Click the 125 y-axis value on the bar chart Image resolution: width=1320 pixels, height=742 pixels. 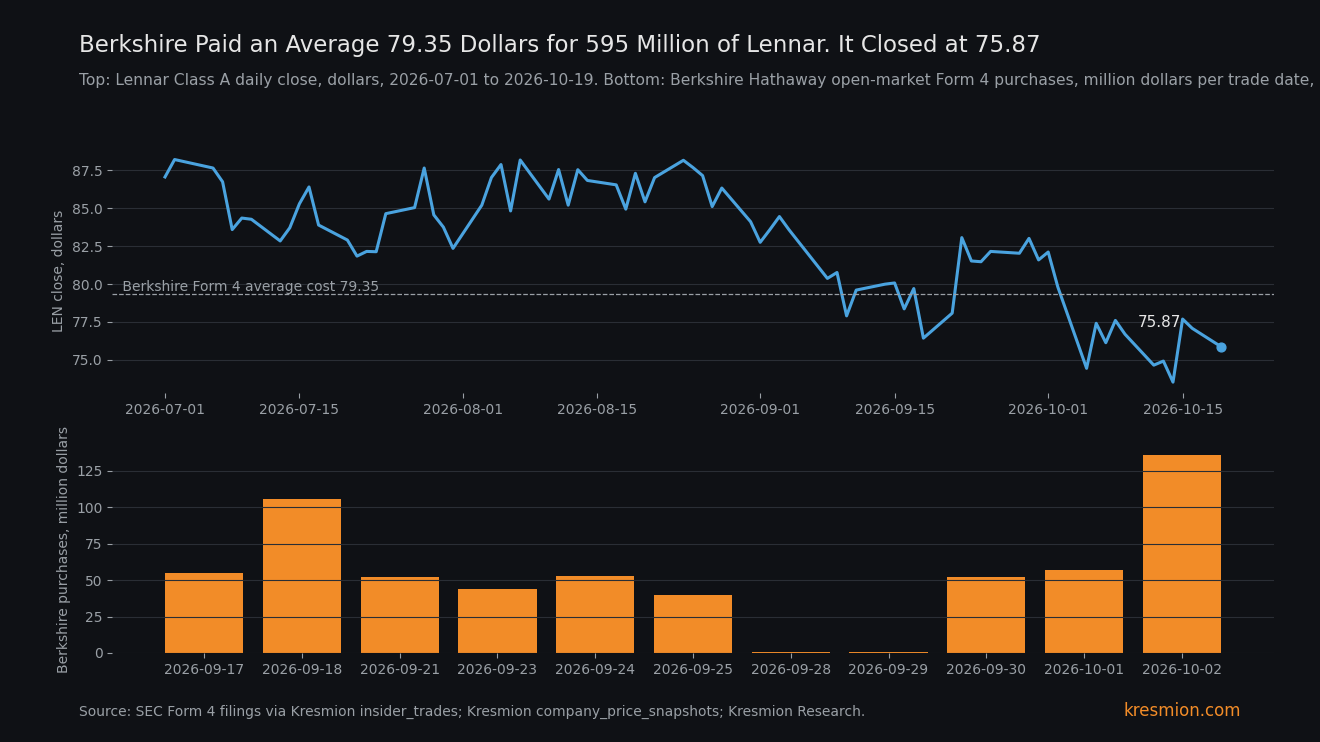(90, 471)
